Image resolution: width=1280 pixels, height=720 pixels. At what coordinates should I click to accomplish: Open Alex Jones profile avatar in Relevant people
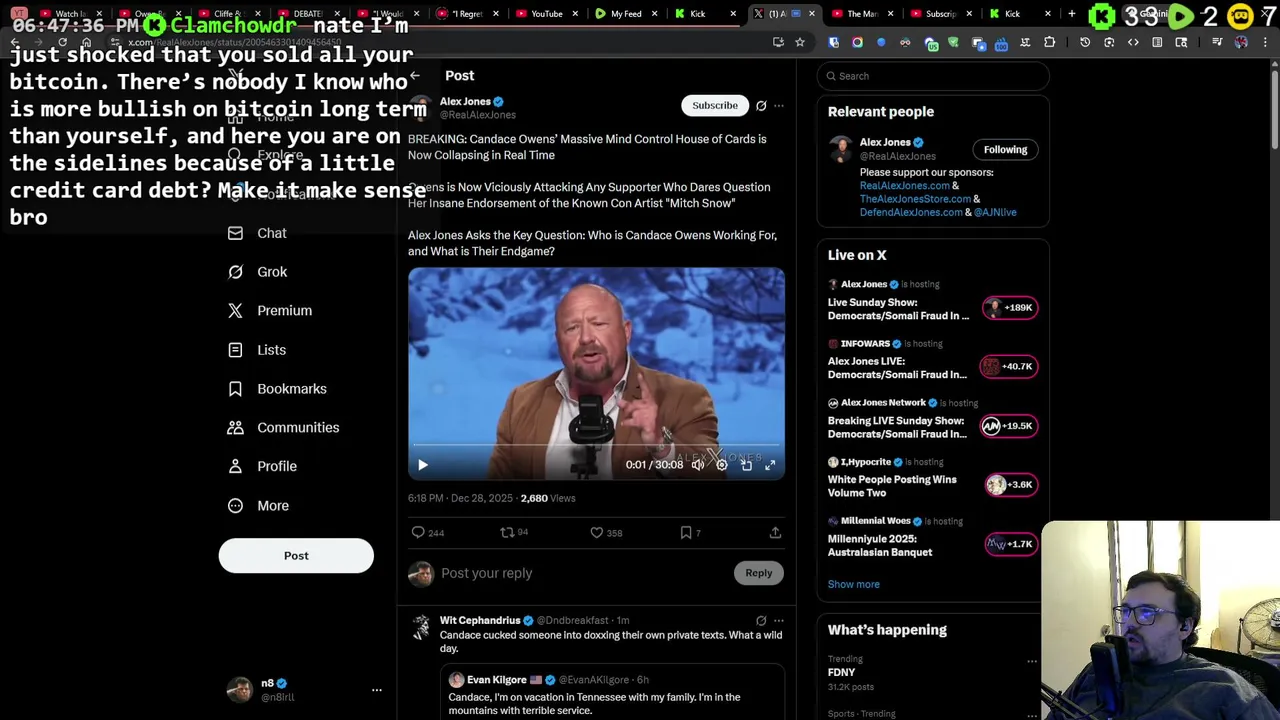pyautogui.click(x=841, y=151)
